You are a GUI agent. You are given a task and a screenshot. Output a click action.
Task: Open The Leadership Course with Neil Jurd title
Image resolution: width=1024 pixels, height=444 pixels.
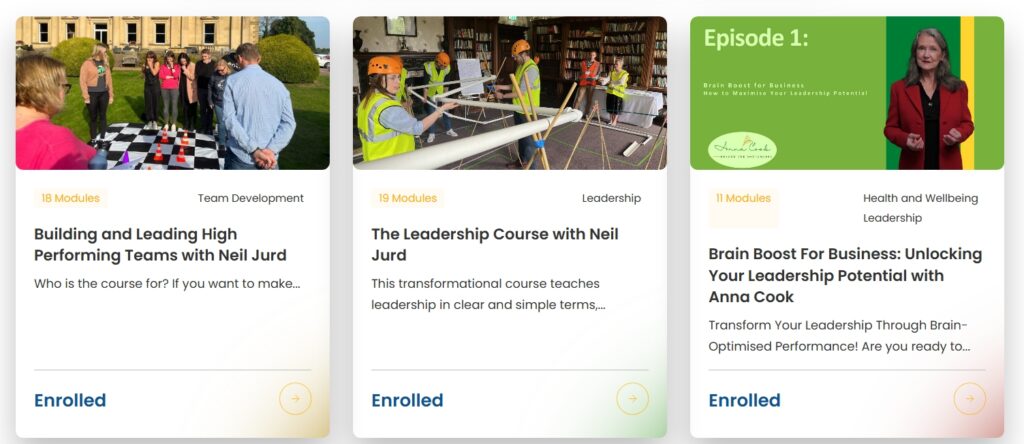(x=495, y=244)
